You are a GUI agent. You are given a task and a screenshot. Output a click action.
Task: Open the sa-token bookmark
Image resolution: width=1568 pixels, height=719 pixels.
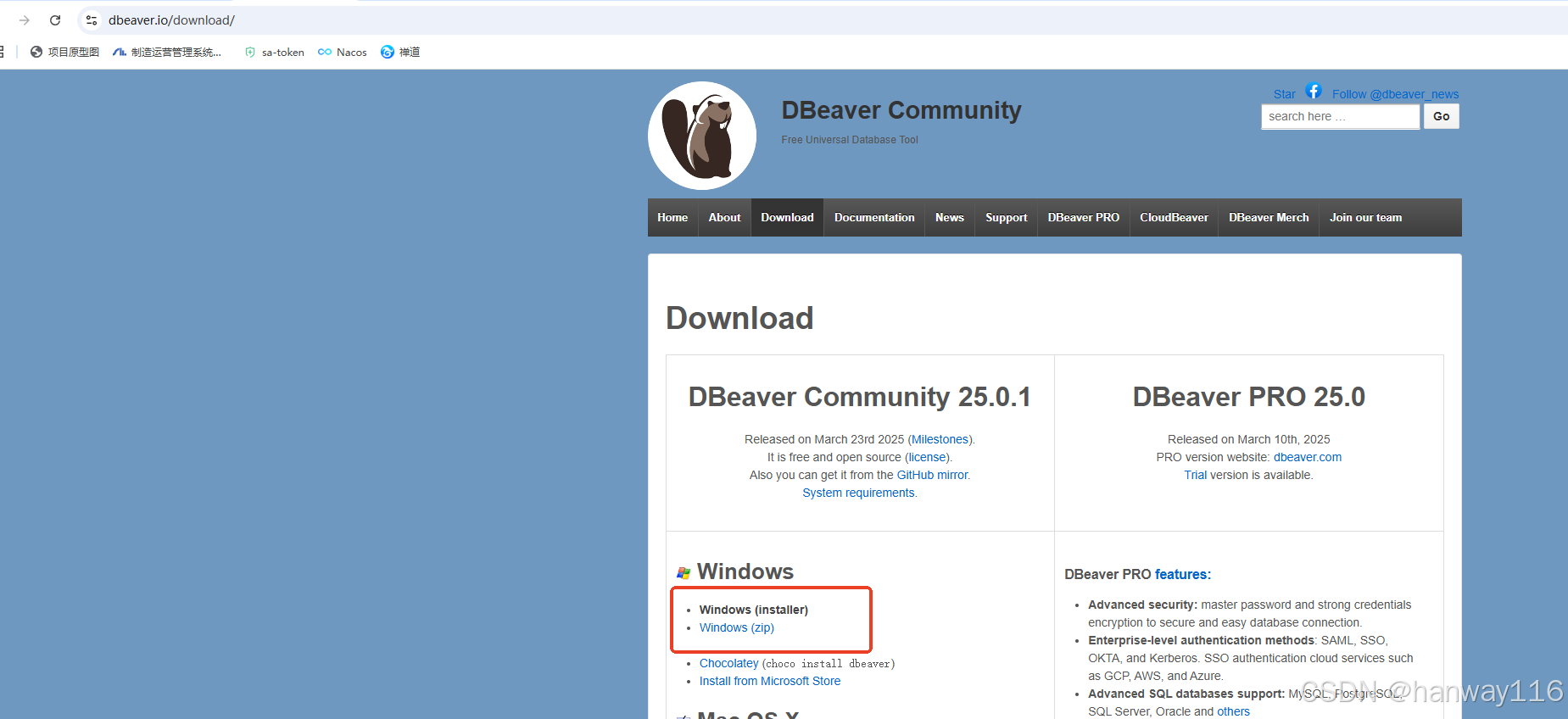[274, 53]
